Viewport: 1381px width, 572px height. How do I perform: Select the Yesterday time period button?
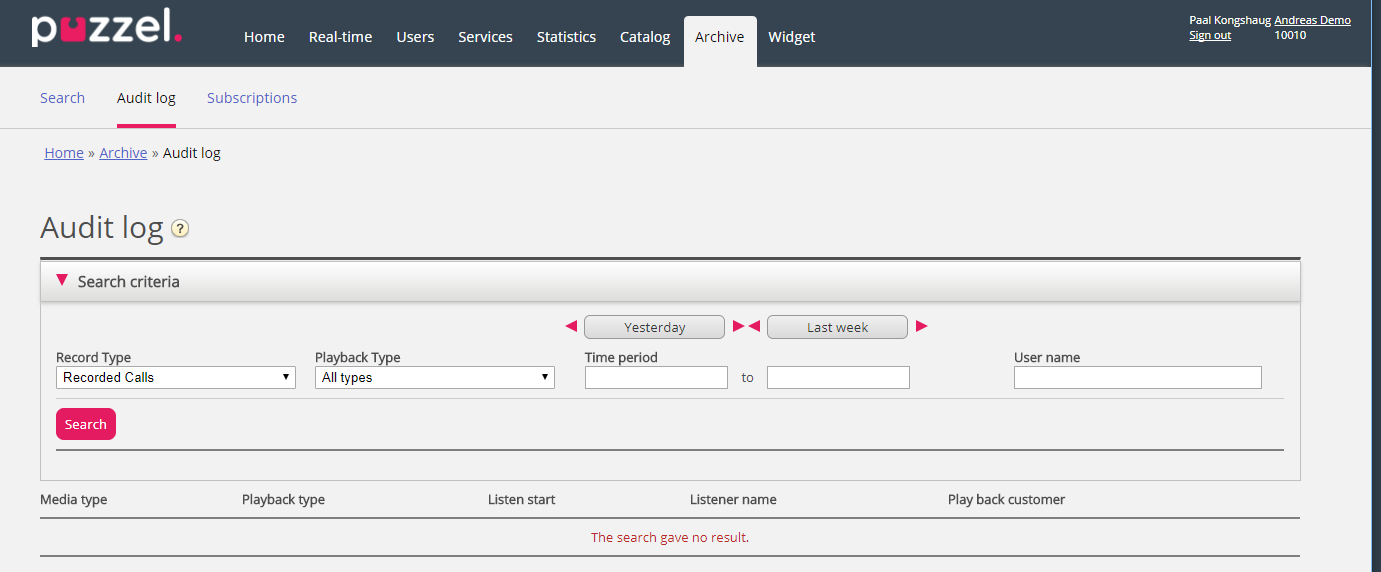[654, 328]
